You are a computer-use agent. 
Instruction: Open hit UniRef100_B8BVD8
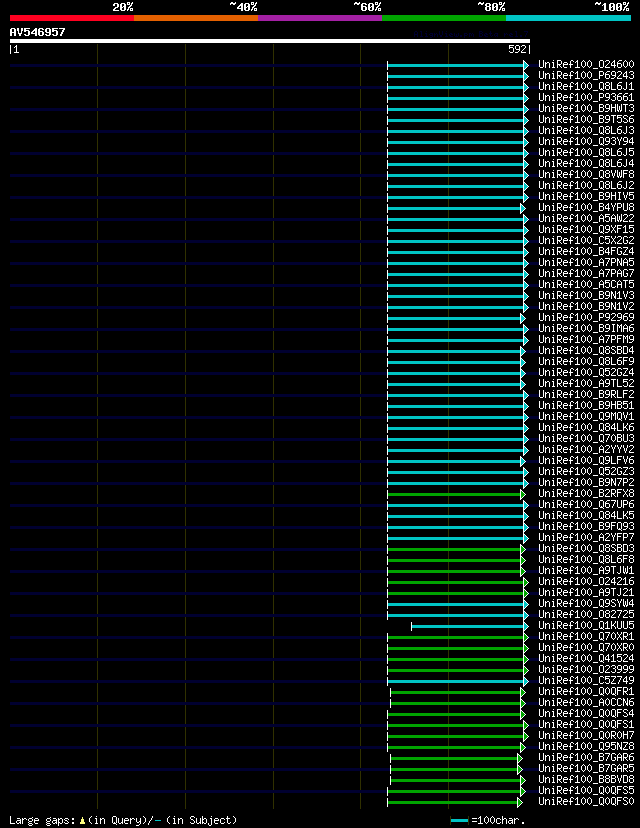coord(586,779)
